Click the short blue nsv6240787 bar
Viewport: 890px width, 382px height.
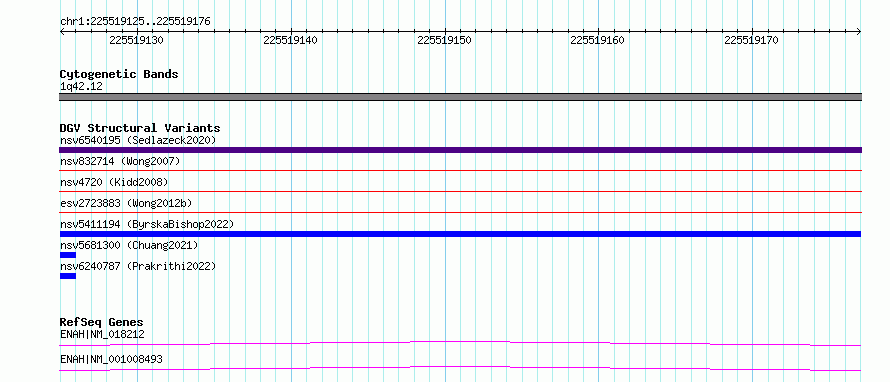[x=68, y=276]
